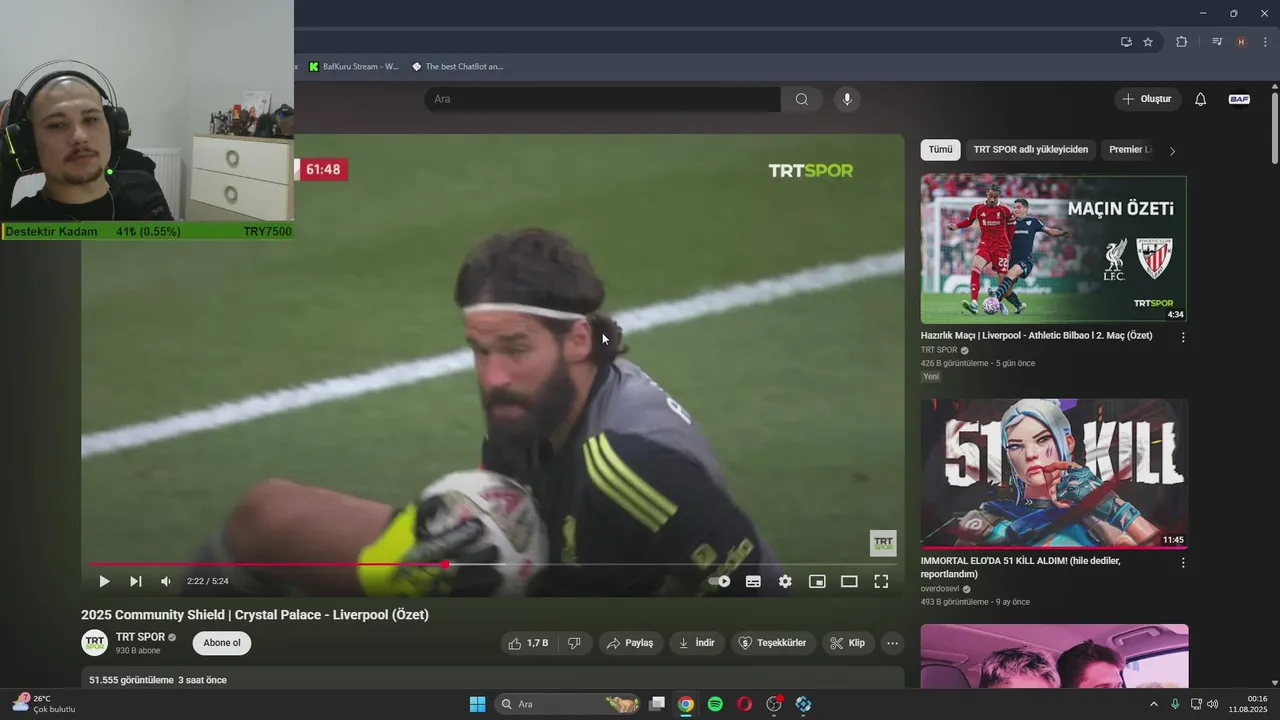This screenshot has width=1280, height=720.
Task: Select the 'TRT SPOR adlı yükleyiciden' chip
Action: (x=1030, y=150)
